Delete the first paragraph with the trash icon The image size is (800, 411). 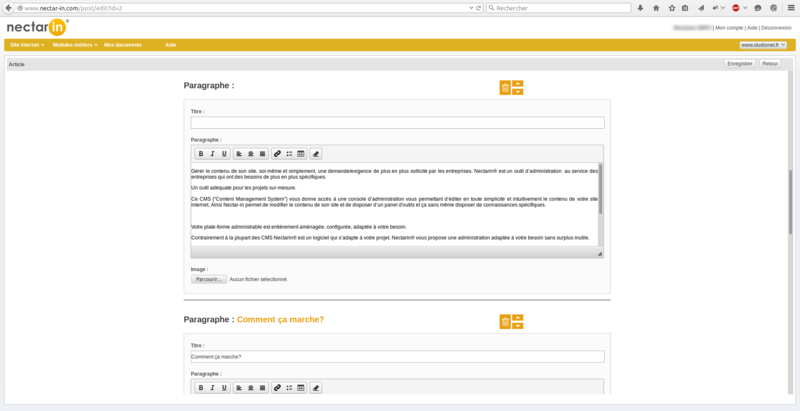(x=505, y=88)
